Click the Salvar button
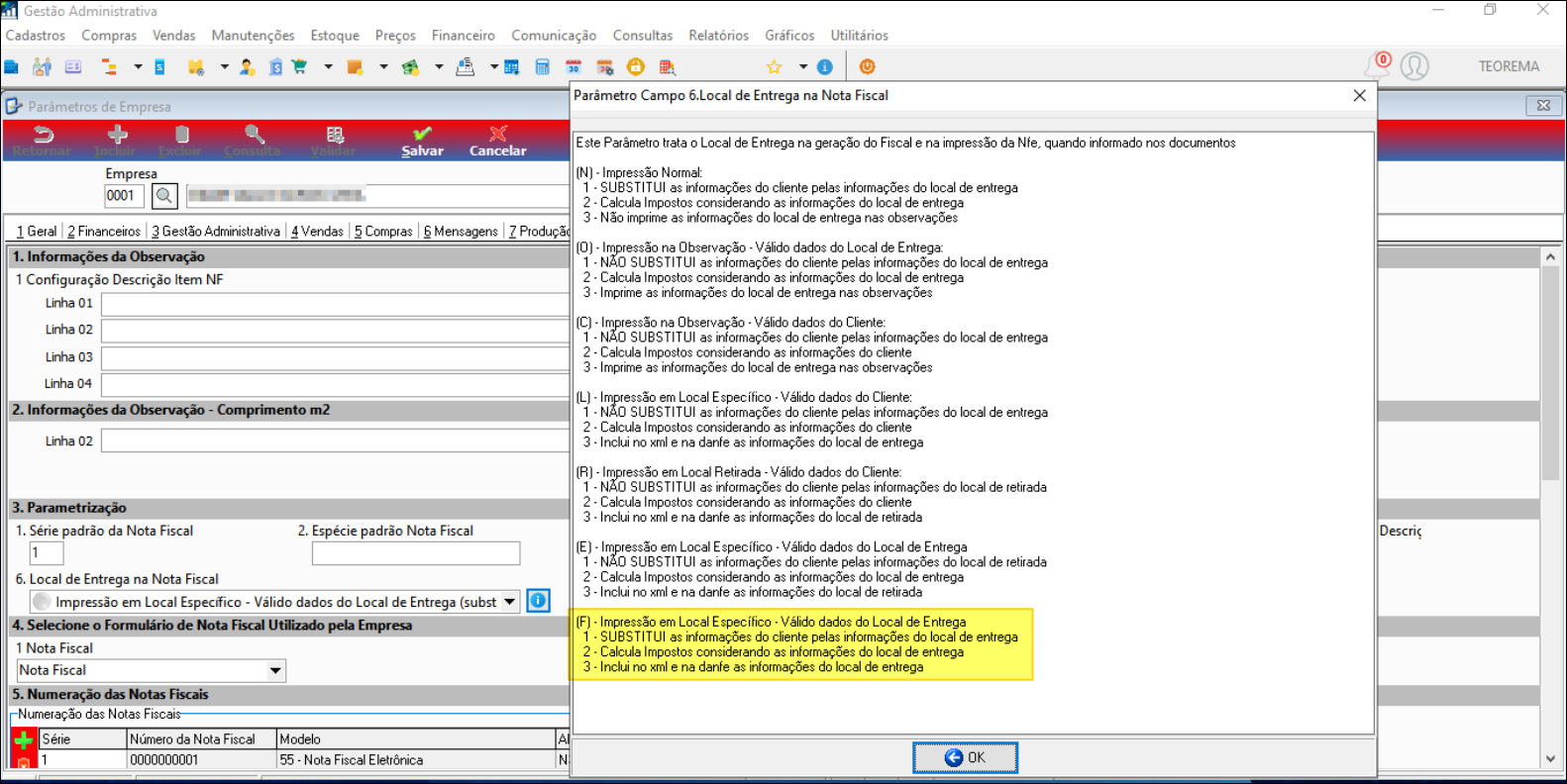1567x784 pixels. [422, 142]
